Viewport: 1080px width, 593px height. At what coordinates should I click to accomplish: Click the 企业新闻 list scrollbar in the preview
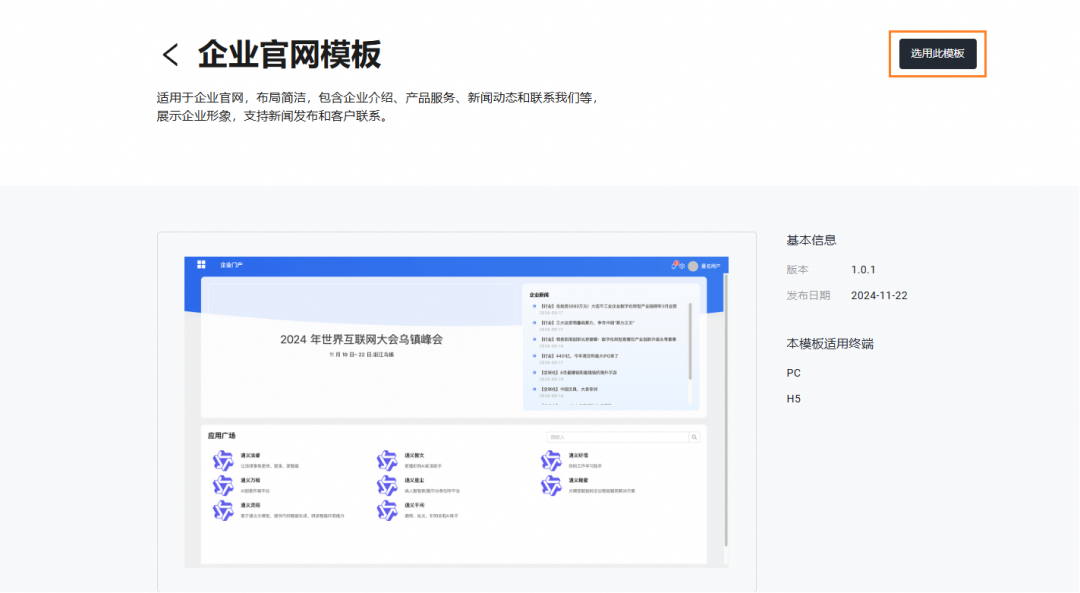point(690,342)
